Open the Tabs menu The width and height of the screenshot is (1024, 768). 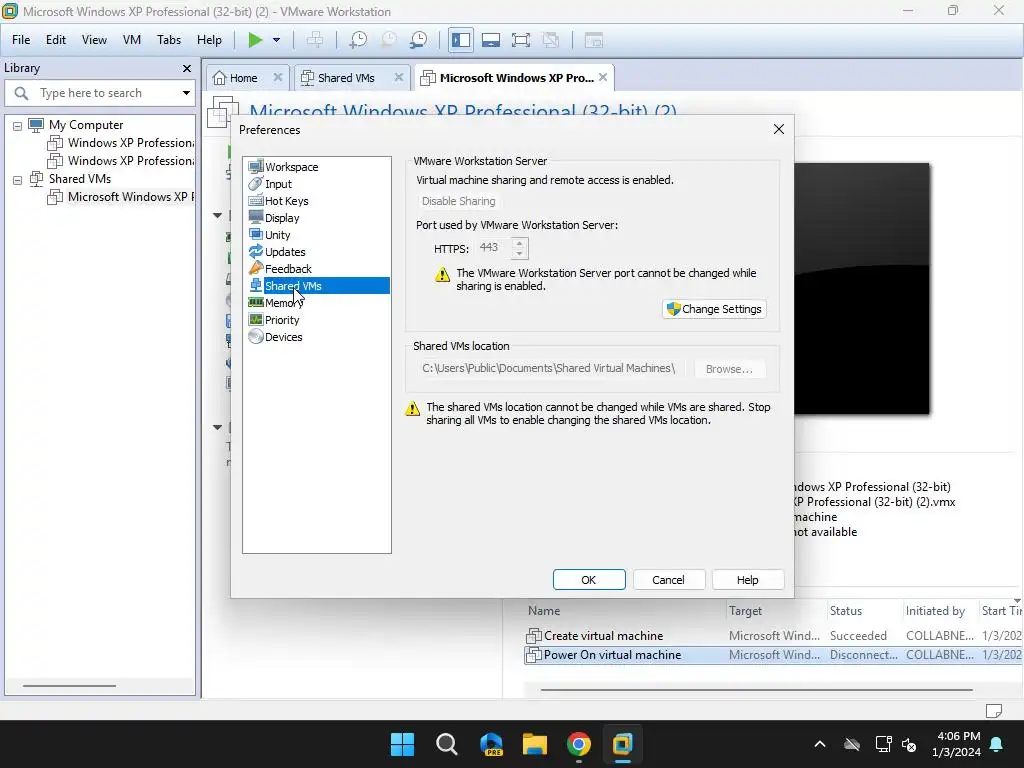(168, 40)
